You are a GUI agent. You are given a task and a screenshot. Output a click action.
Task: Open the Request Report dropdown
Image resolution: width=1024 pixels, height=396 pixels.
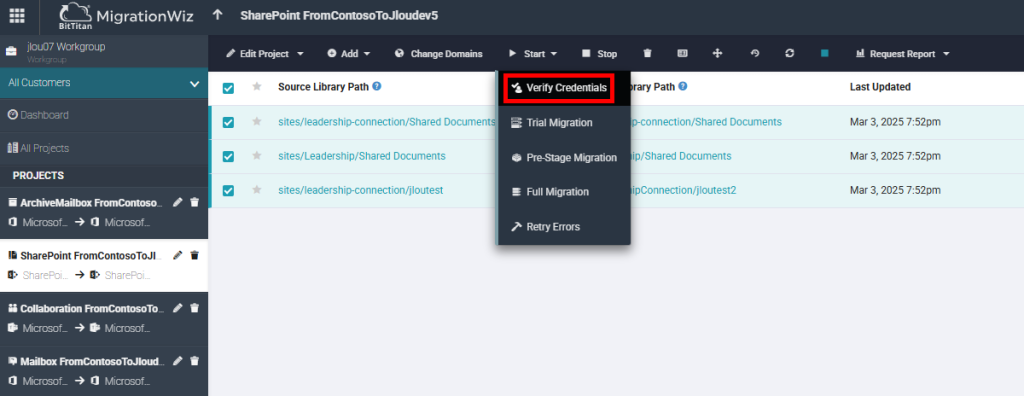(903, 54)
